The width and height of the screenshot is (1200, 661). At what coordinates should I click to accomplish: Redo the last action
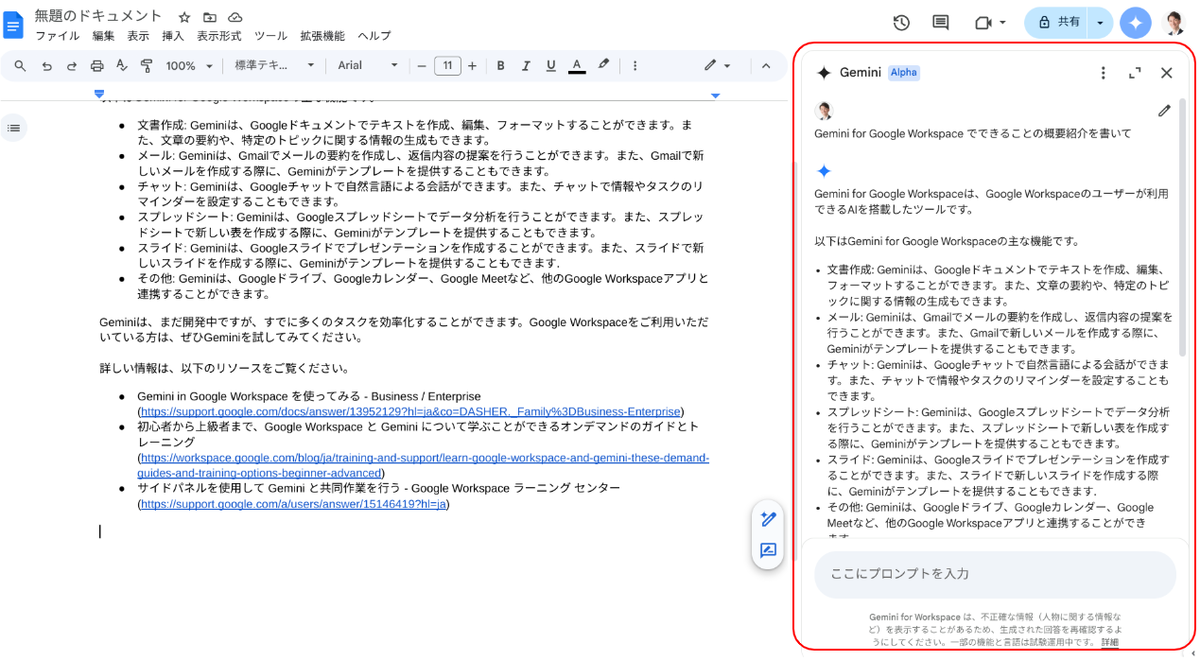[71, 66]
